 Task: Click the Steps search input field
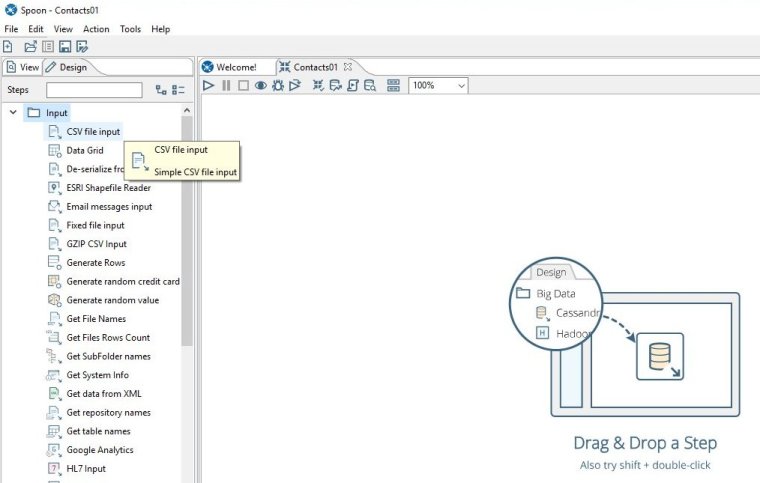[x=94, y=90]
